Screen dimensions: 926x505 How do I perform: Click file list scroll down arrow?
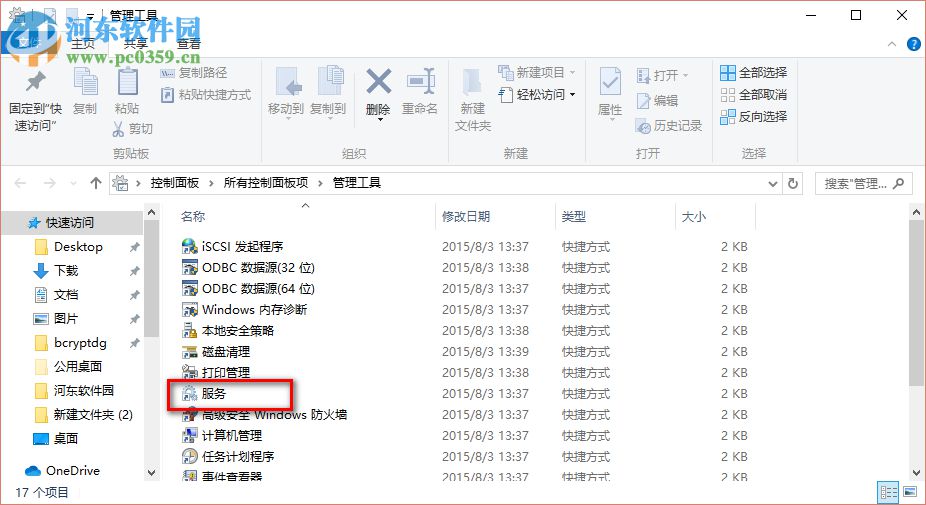[x=917, y=473]
